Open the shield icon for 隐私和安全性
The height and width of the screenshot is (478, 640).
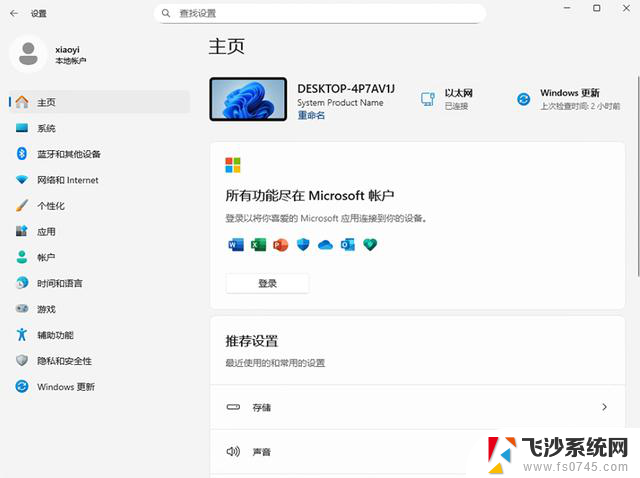coord(22,360)
